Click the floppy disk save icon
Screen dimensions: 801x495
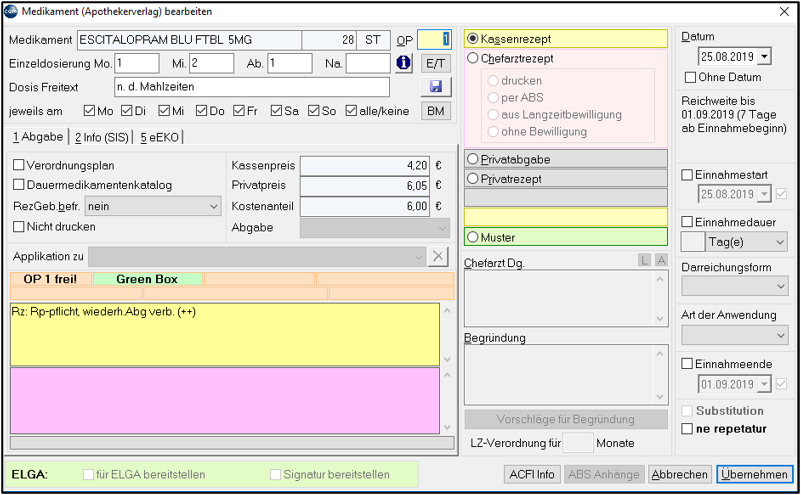(x=436, y=86)
